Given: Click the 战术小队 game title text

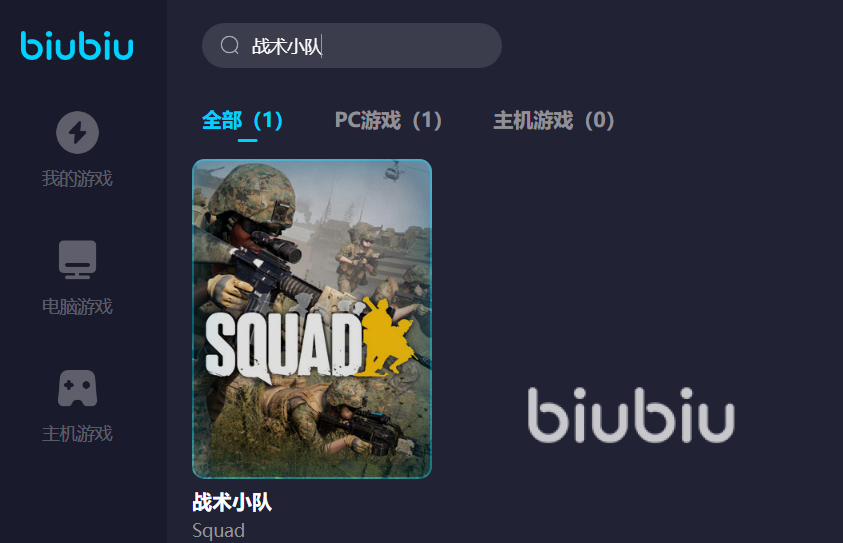Looking at the screenshot, I should coord(232,502).
